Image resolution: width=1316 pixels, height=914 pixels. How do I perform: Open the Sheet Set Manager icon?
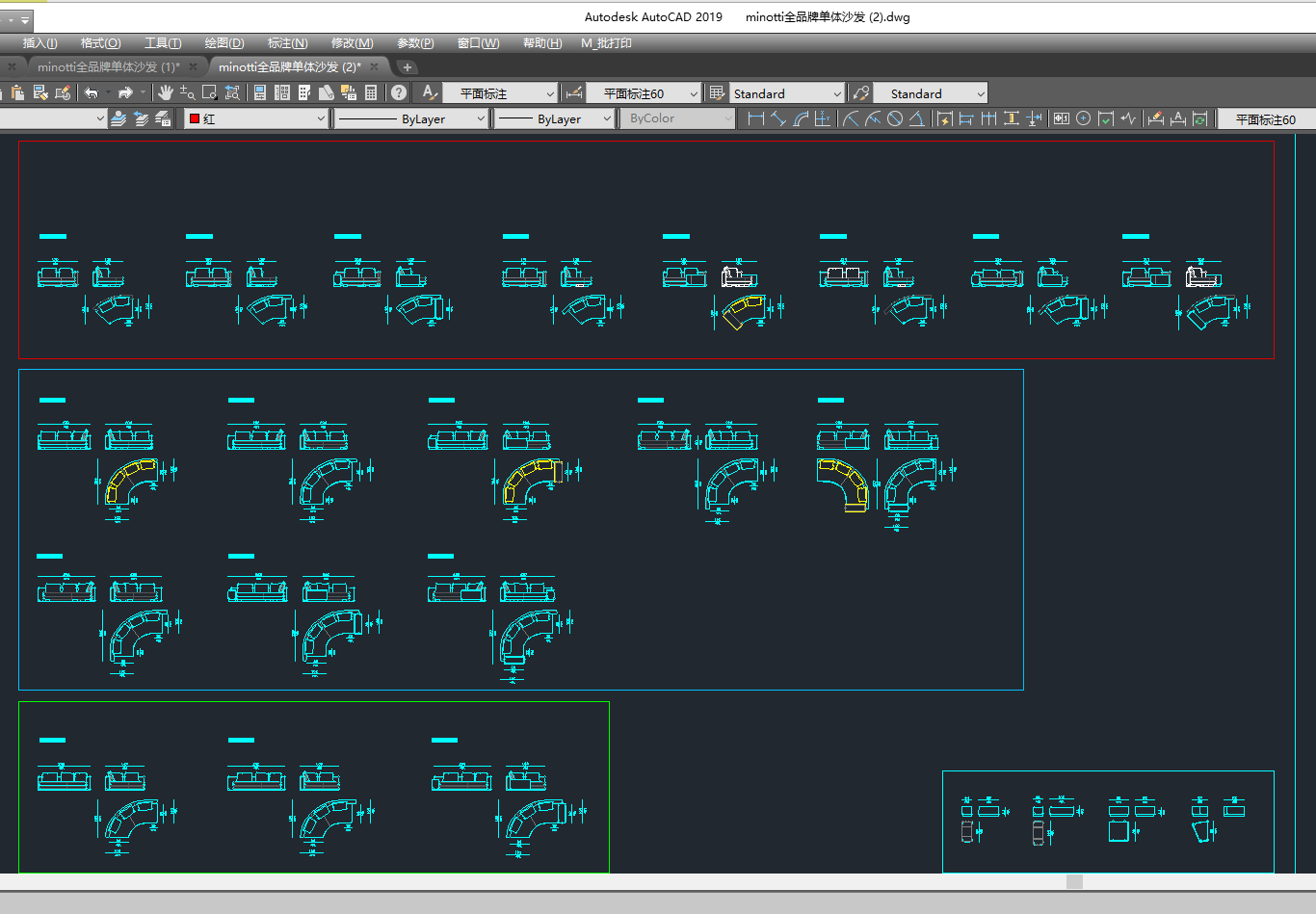326,92
